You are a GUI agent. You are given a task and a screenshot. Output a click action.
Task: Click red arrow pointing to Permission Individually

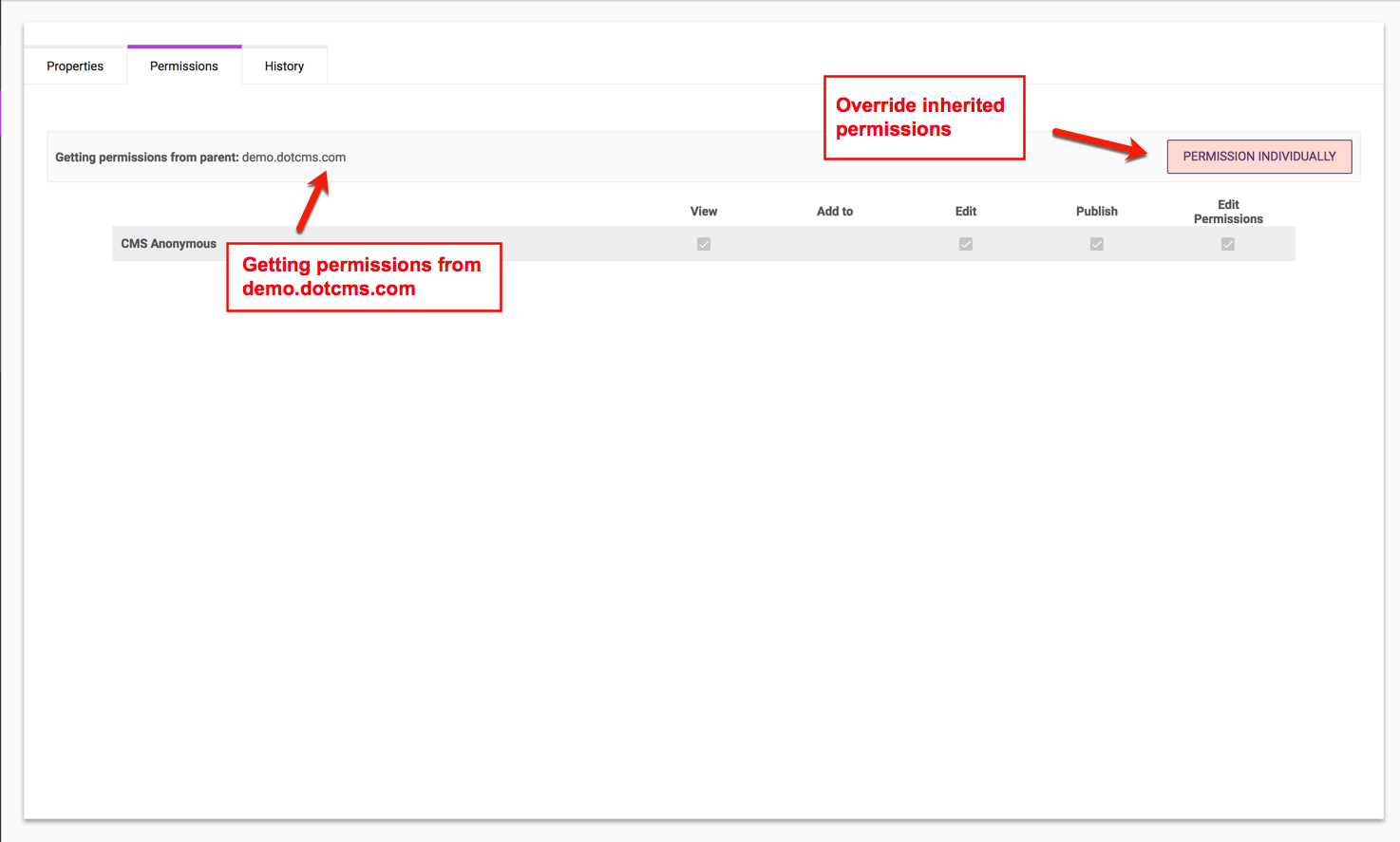pos(1100,142)
